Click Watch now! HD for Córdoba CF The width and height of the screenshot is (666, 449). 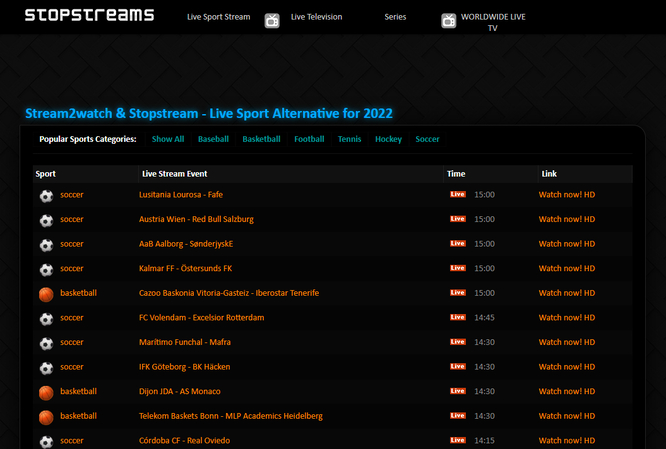(x=567, y=441)
